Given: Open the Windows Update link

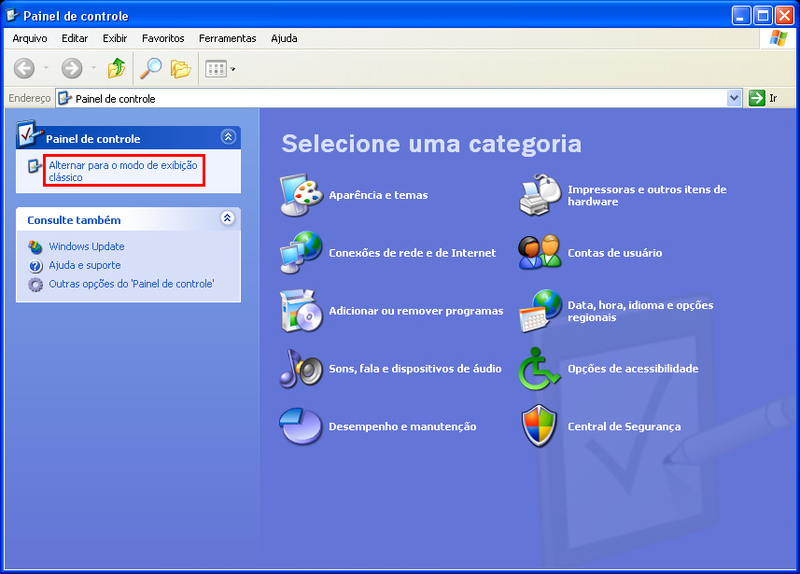Looking at the screenshot, I should tap(86, 246).
